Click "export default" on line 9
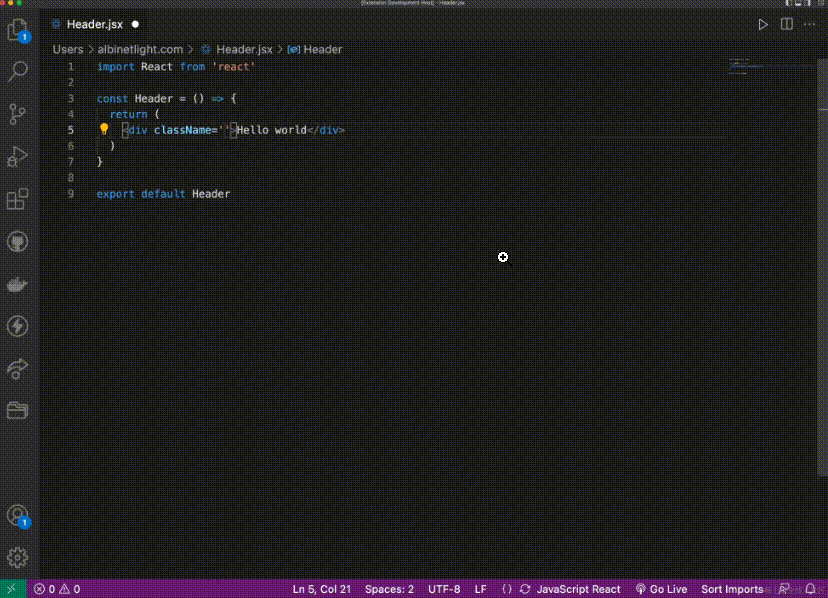 (141, 194)
